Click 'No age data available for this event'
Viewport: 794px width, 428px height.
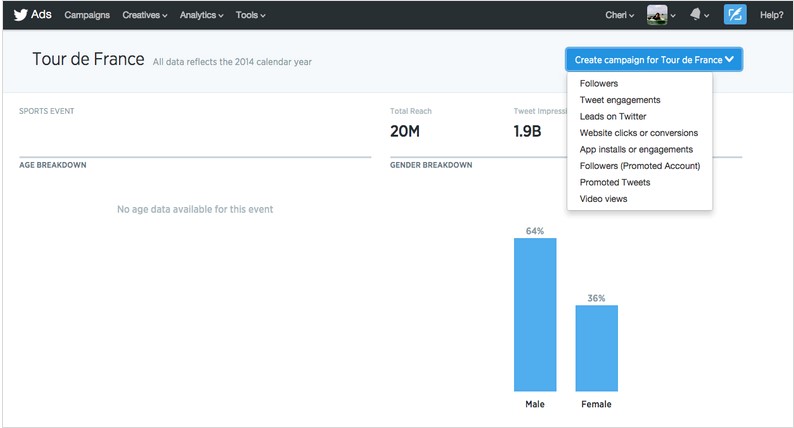click(x=195, y=209)
